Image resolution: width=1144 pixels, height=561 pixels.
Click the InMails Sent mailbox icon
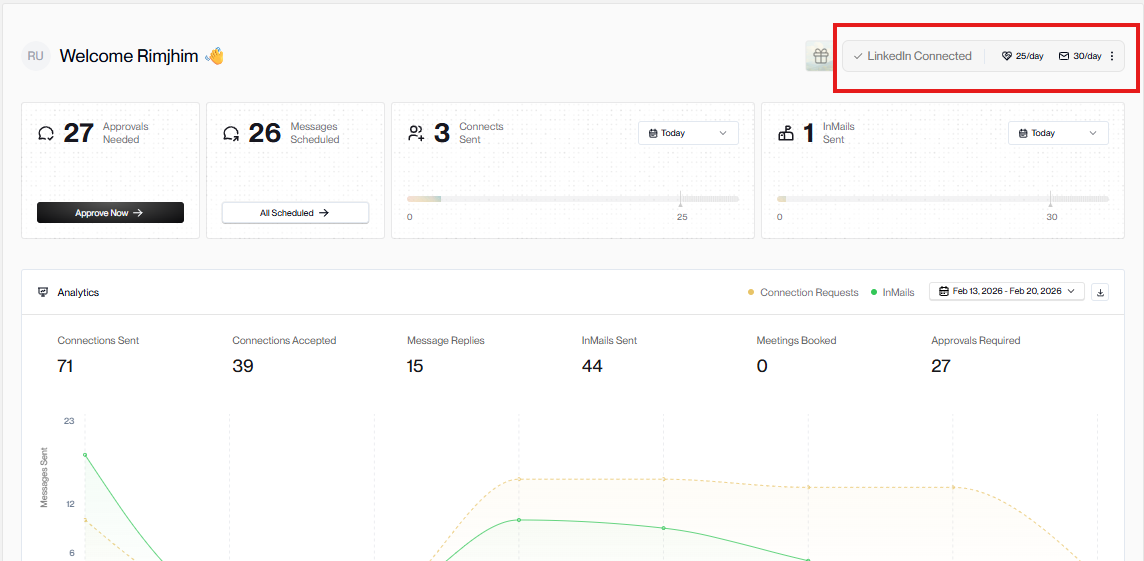786,133
